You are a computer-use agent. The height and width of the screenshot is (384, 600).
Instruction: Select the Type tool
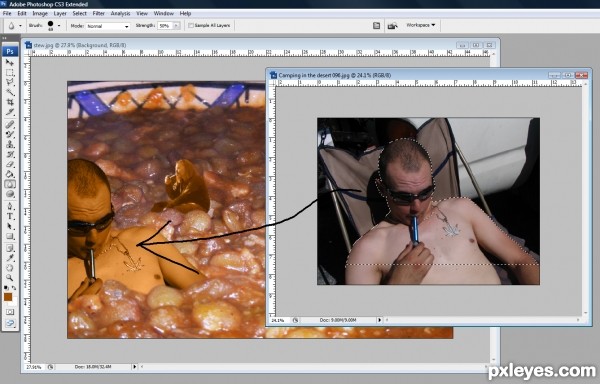[x=10, y=216]
